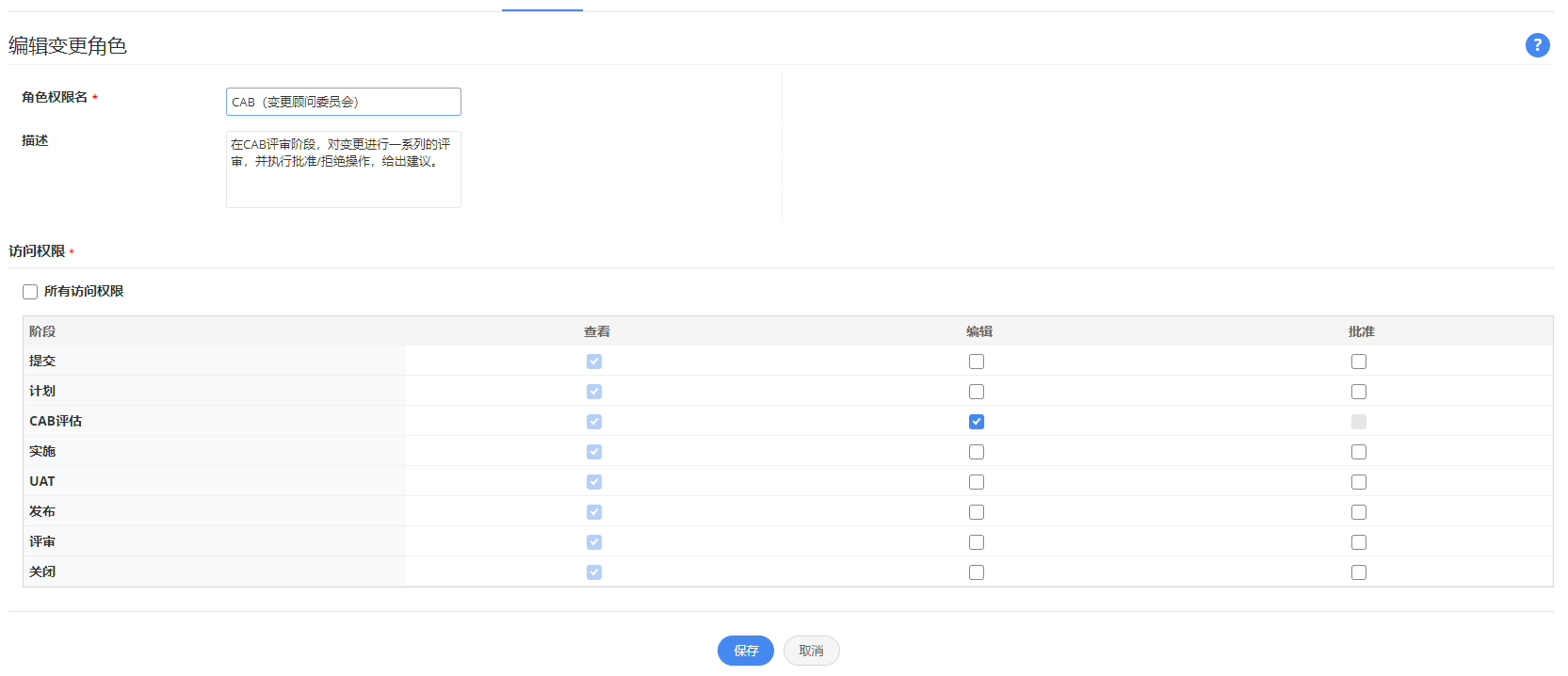Click the 所有访问权限 label text

coord(84,292)
